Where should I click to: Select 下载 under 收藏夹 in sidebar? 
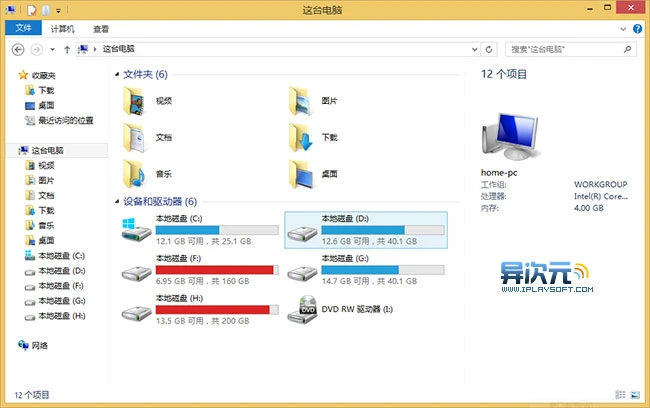tap(46, 90)
